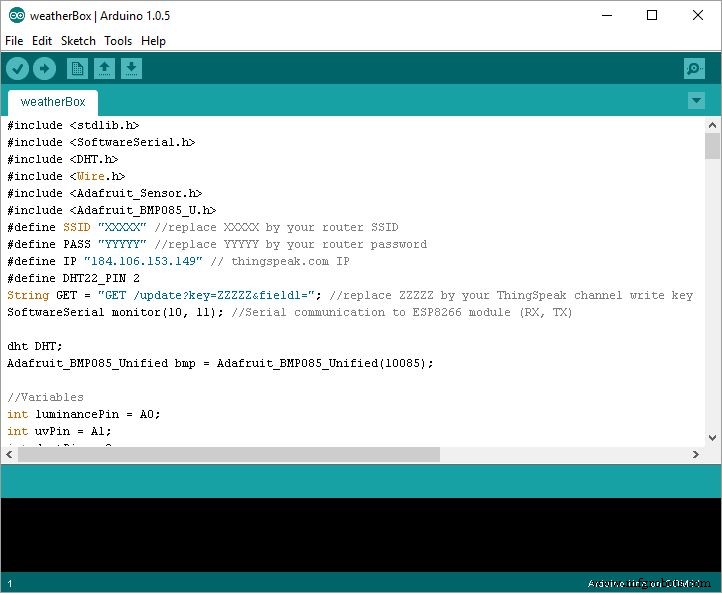Click the Arduino logo in title bar
This screenshot has height=593, width=722.
click(x=16, y=15)
